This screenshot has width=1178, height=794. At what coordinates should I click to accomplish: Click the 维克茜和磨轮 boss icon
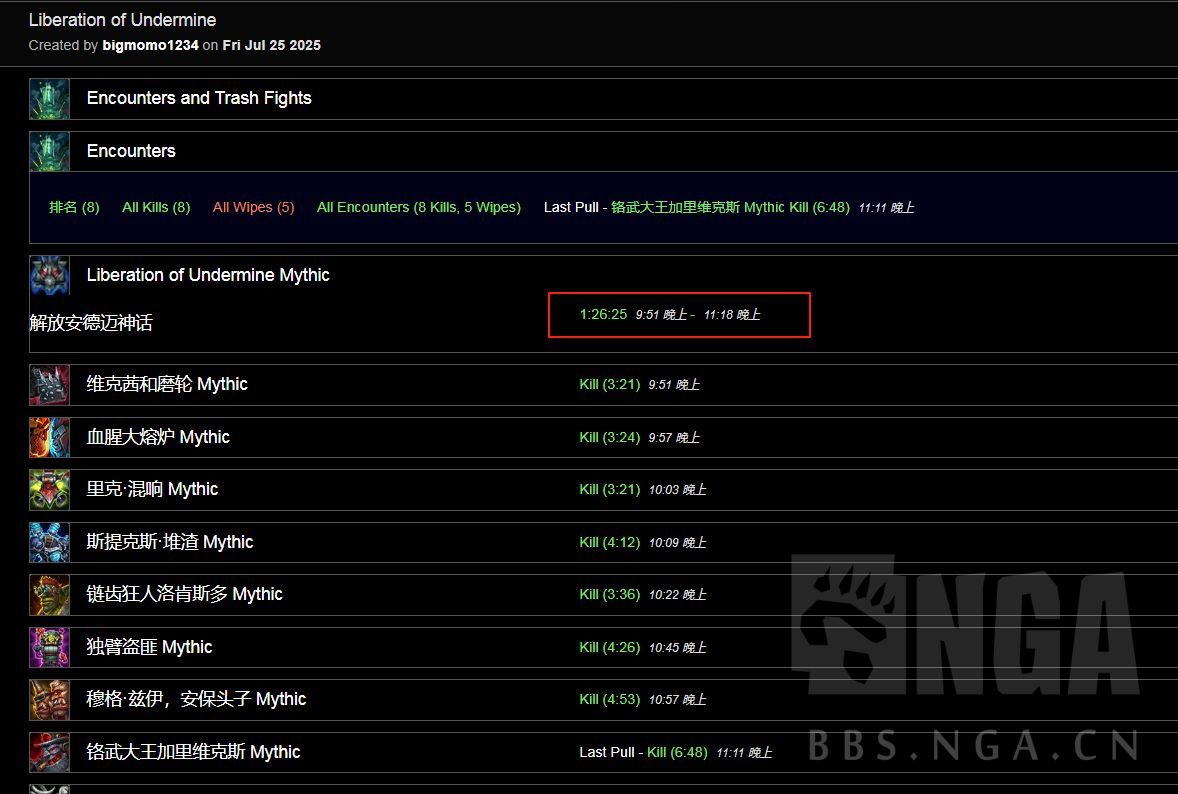(x=49, y=385)
